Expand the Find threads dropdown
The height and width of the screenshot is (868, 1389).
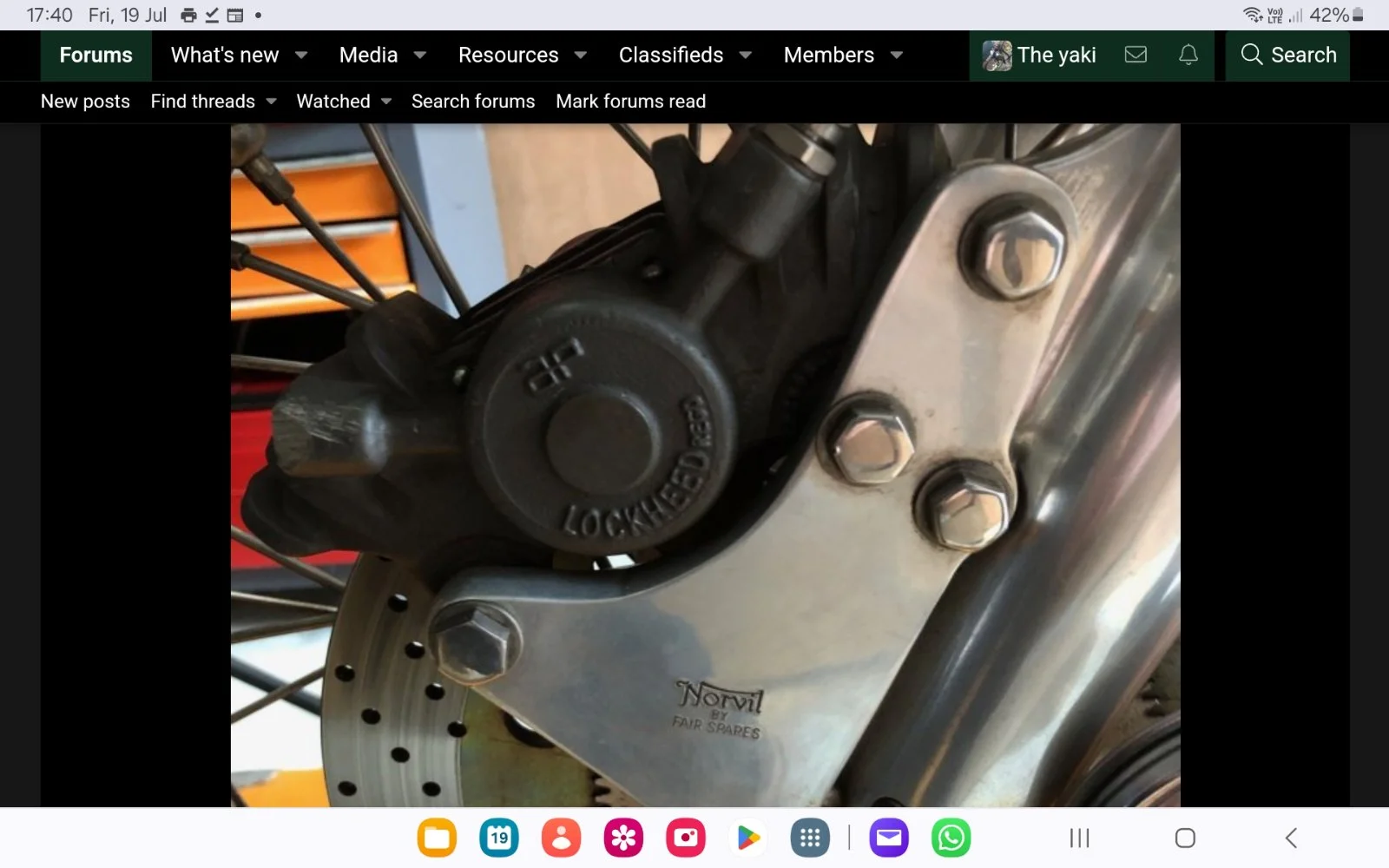271,102
